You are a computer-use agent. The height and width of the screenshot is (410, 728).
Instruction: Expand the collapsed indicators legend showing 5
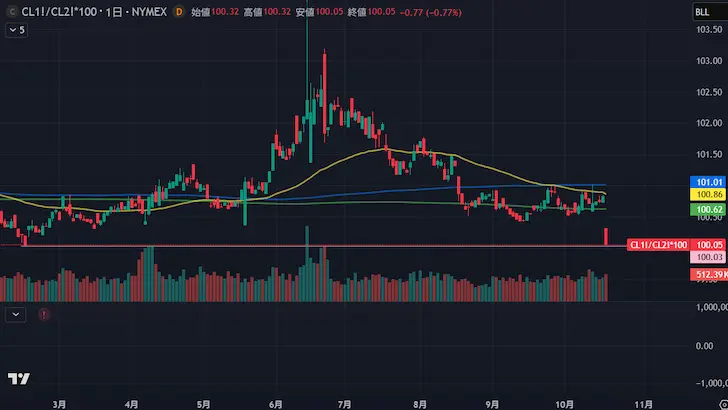click(16, 30)
